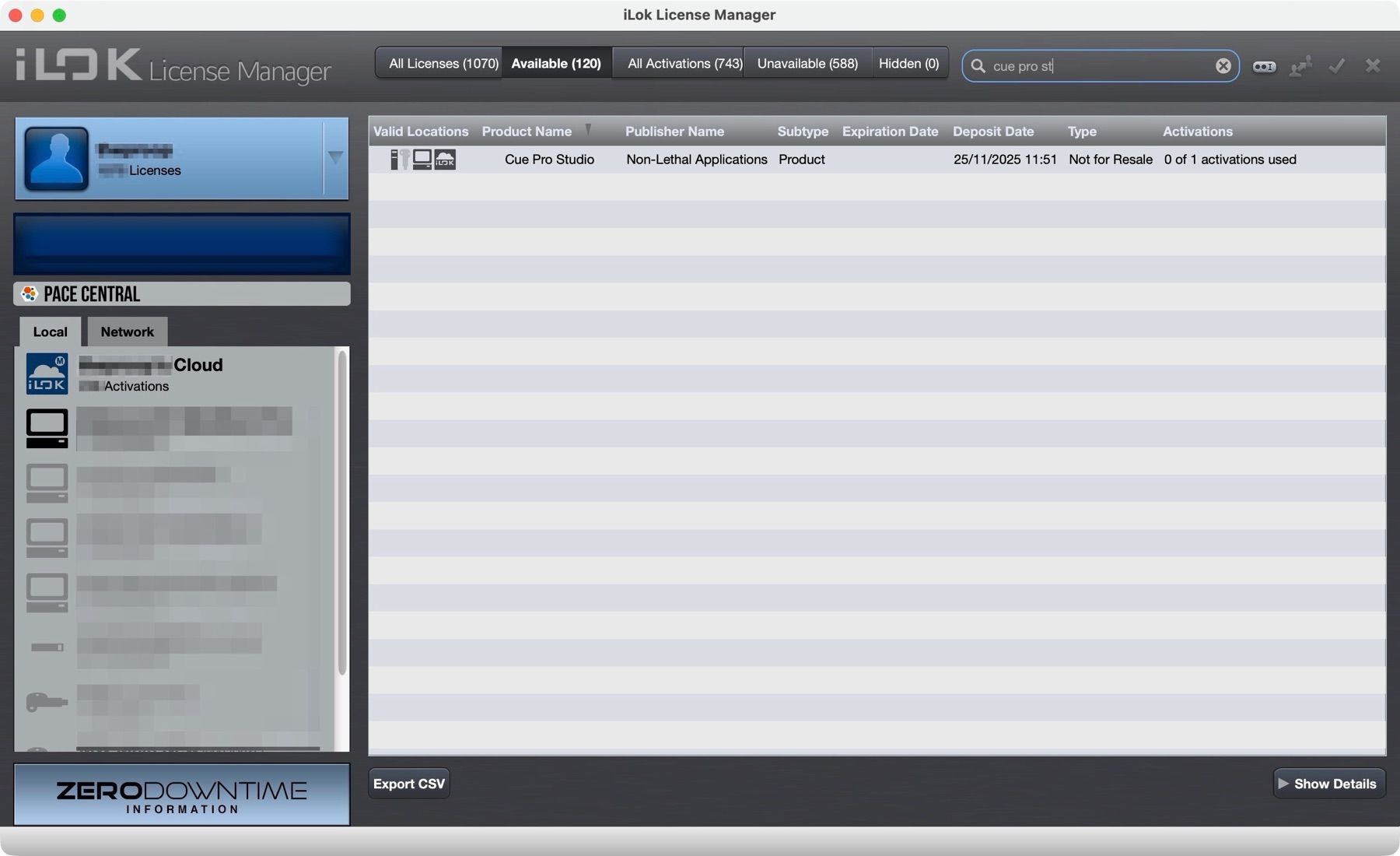Expand Show Details panel

coord(1328,784)
